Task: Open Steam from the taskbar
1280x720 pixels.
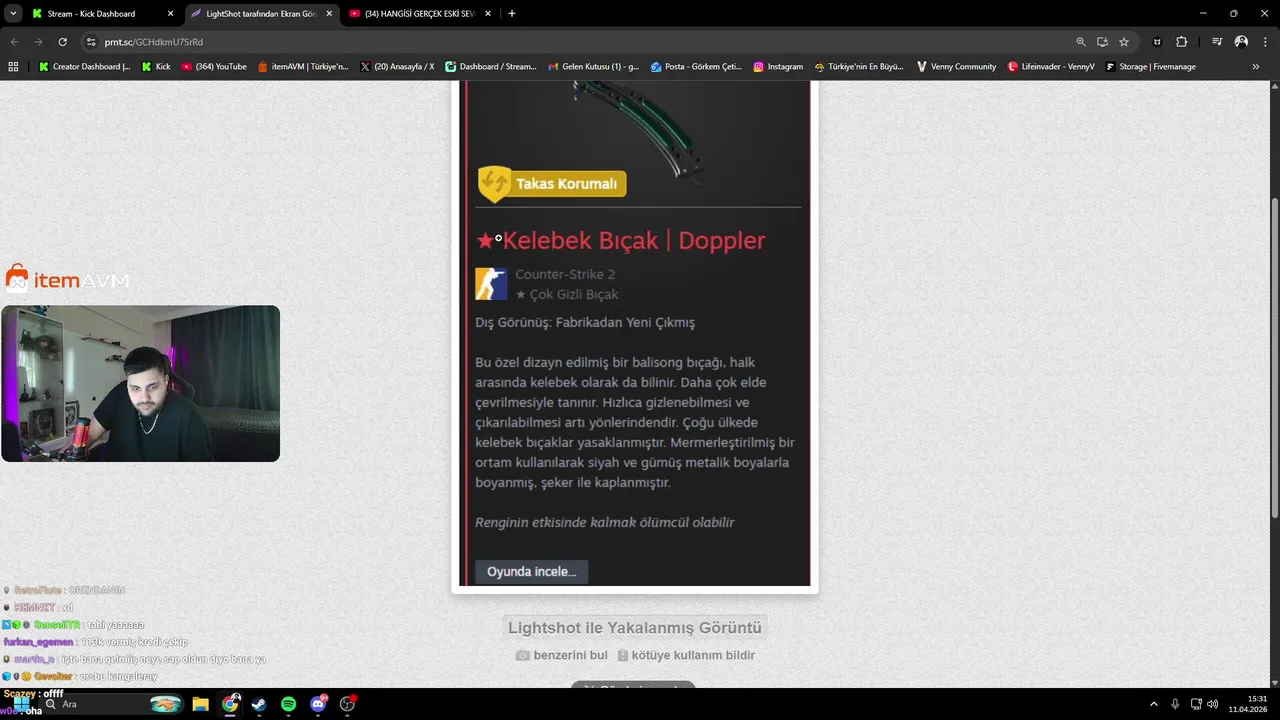Action: click(x=259, y=704)
